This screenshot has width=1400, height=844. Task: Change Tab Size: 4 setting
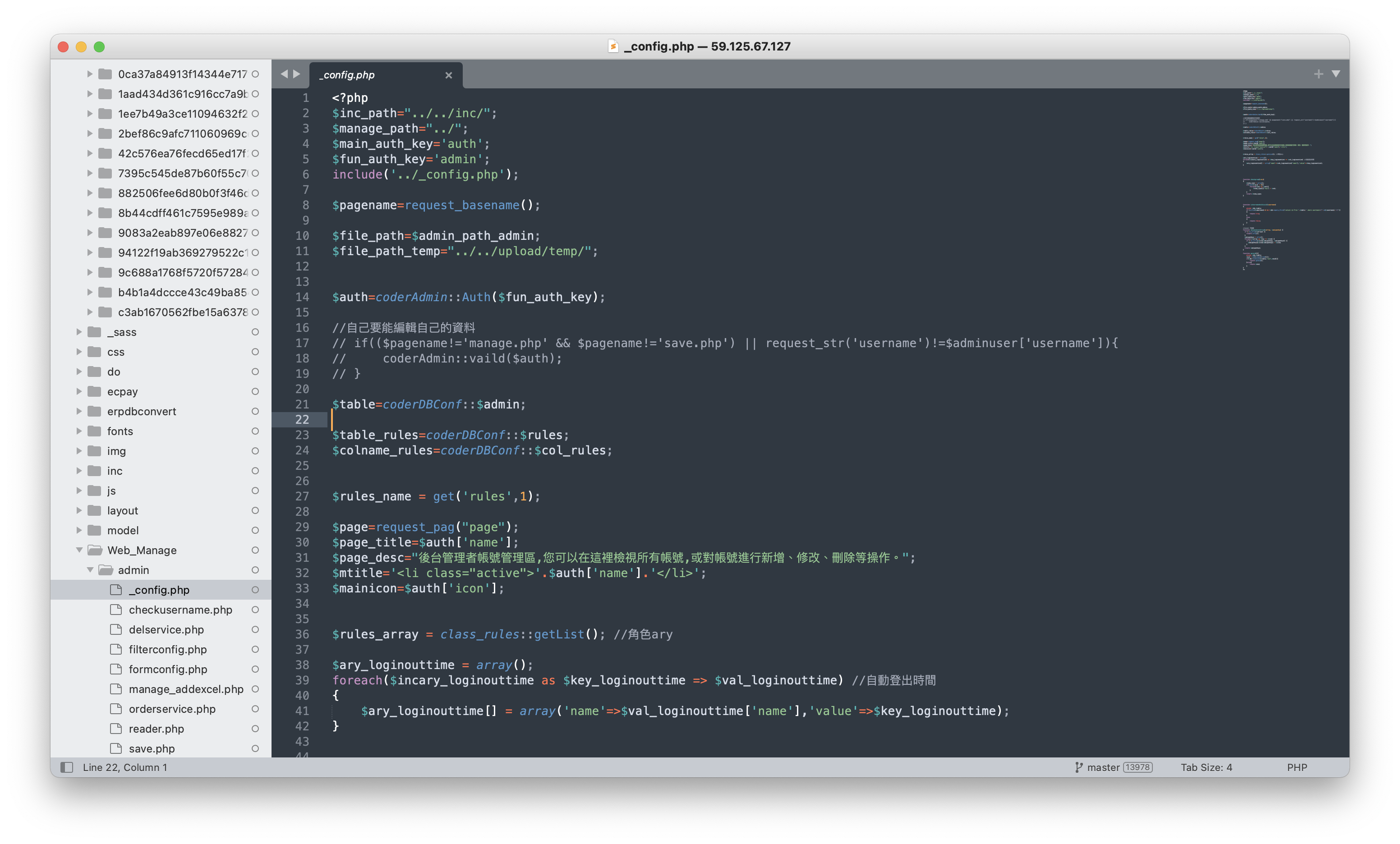point(1206,767)
